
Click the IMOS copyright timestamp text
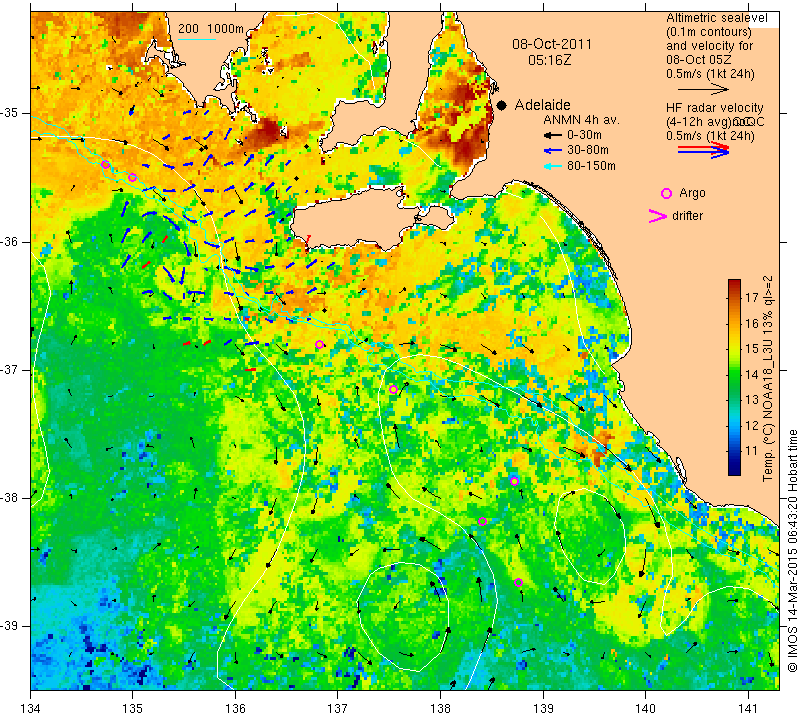(x=792, y=551)
